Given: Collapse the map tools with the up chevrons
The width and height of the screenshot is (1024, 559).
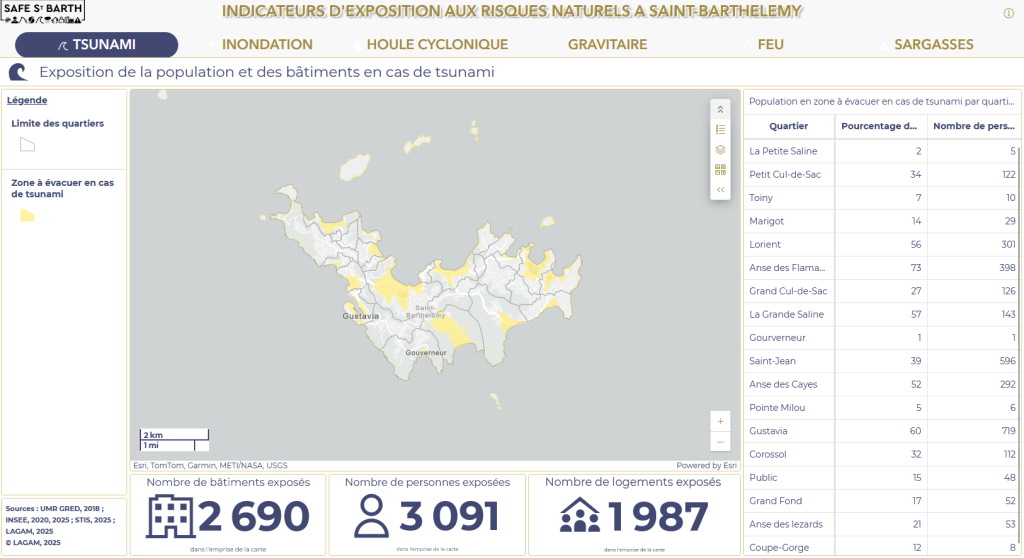Looking at the screenshot, I should coord(720,109).
